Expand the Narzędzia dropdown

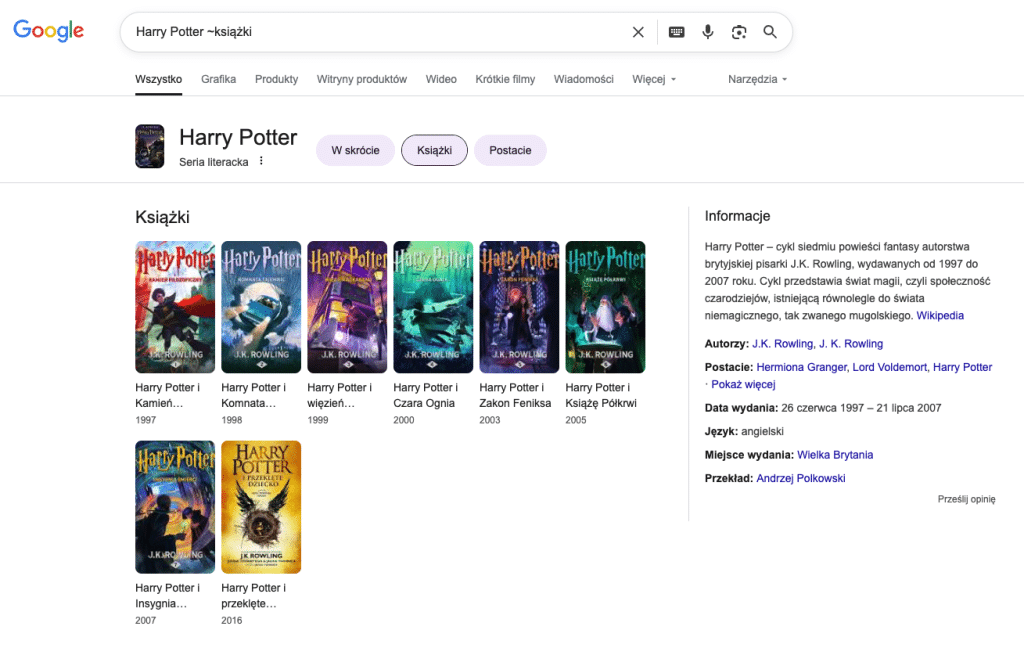[758, 79]
